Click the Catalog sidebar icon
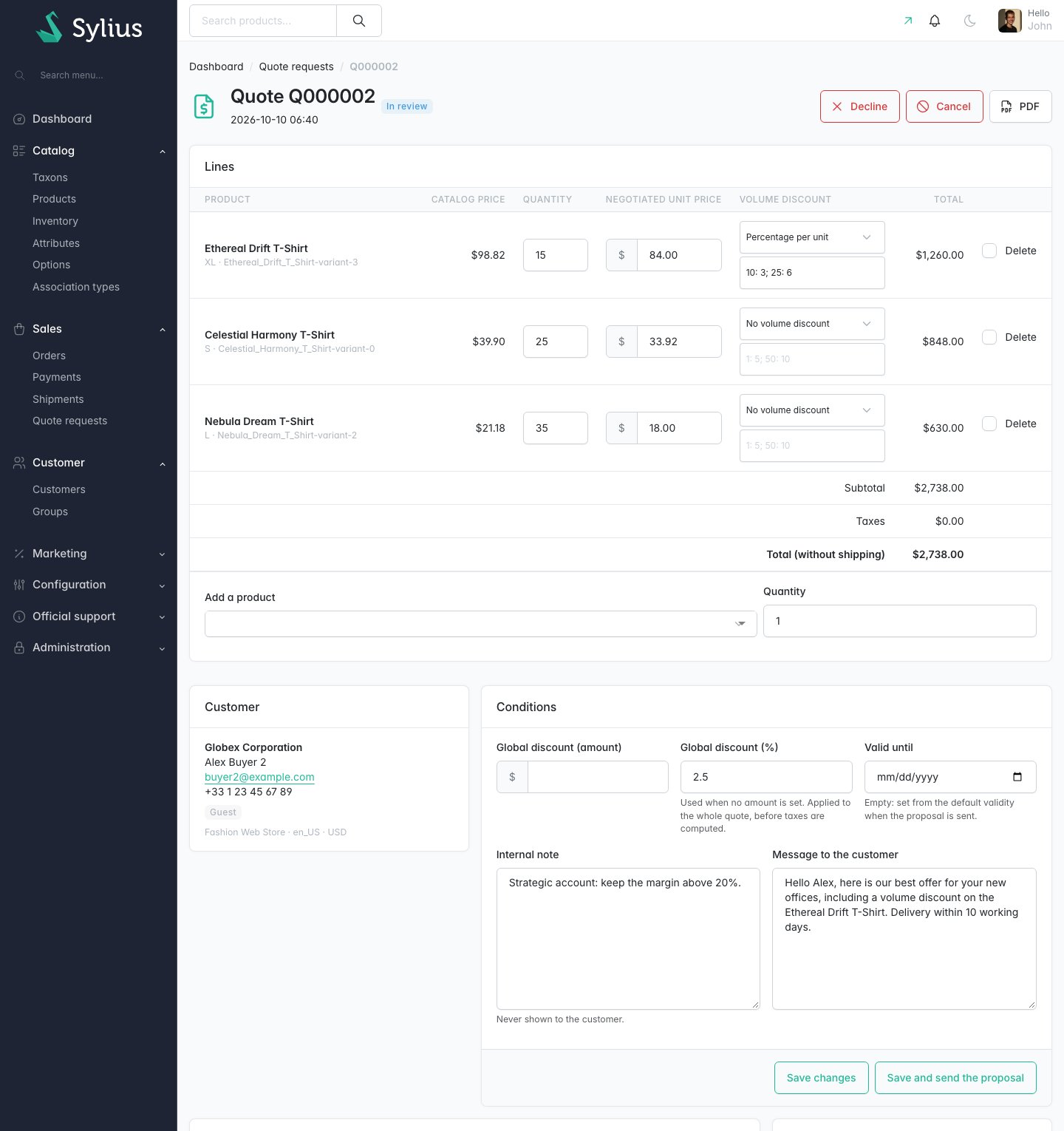 click(19, 151)
